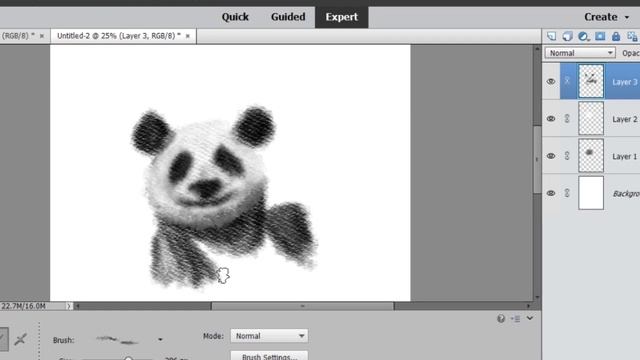
Task: Click vertical scrollbar down arrow
Action: point(537,298)
